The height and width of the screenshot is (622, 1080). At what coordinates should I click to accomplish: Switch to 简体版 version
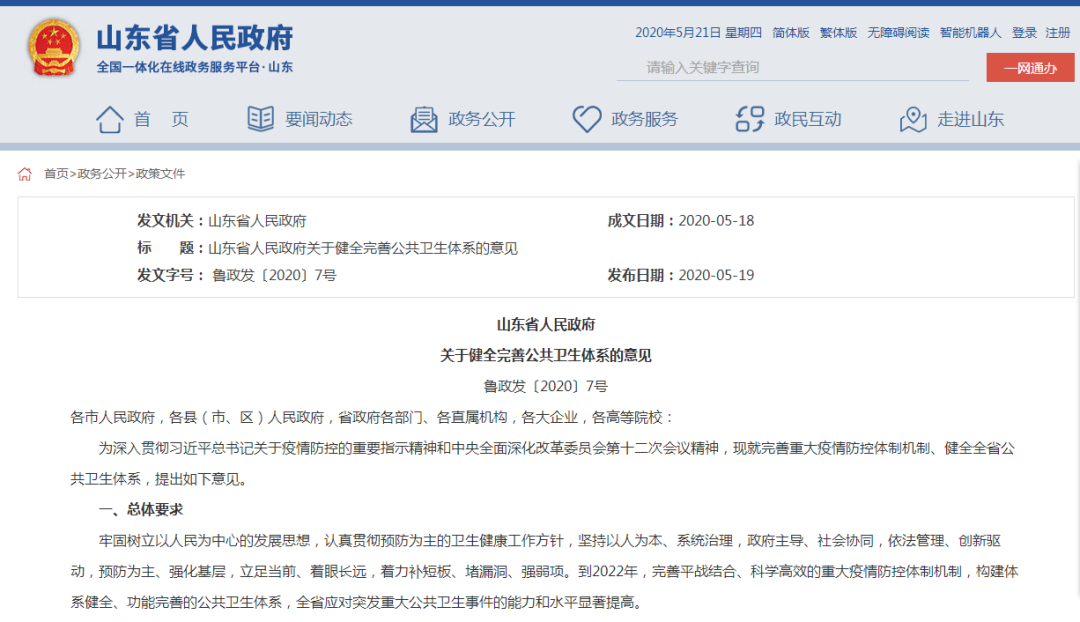[791, 32]
